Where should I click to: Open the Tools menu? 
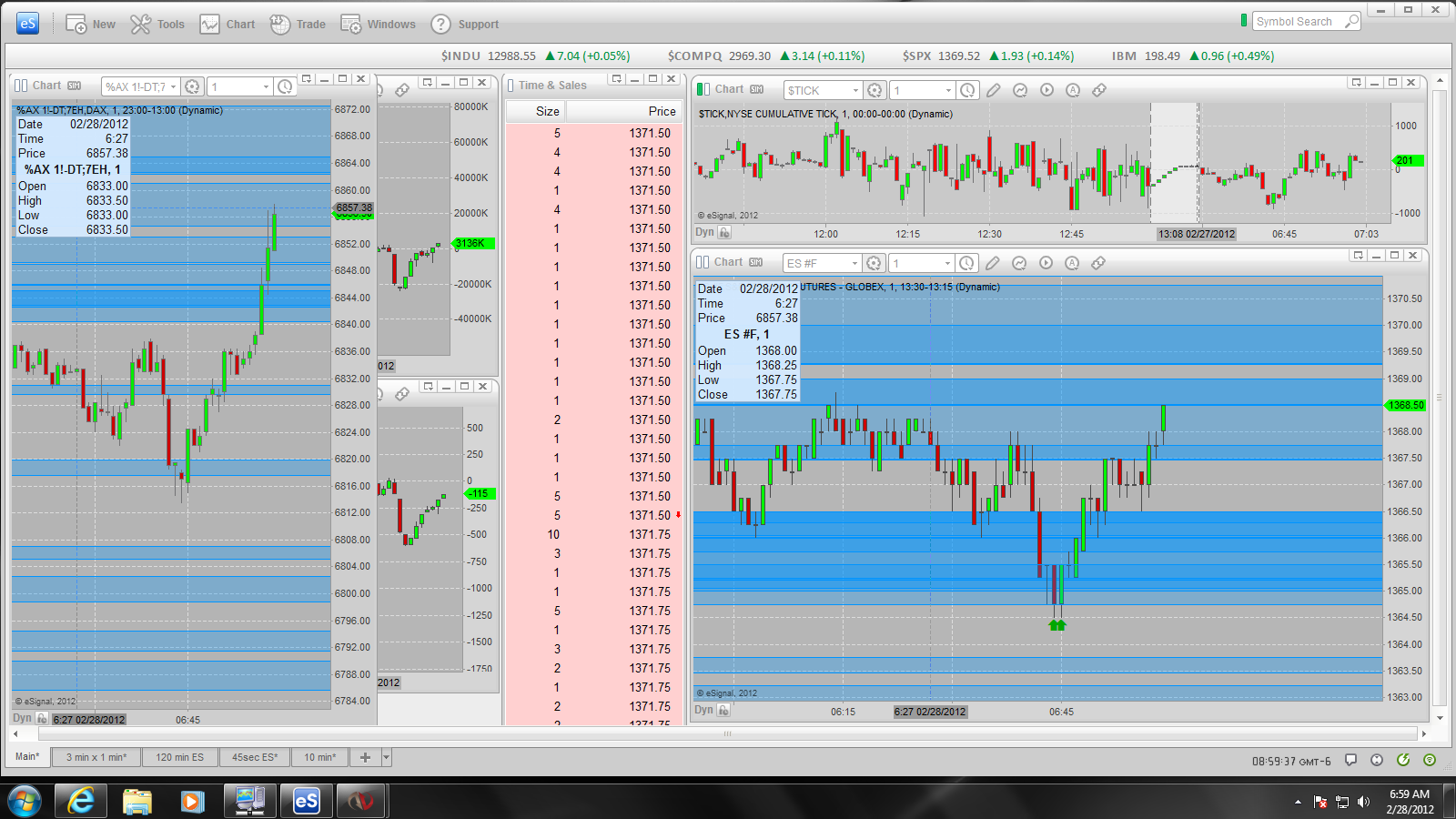pos(157,25)
